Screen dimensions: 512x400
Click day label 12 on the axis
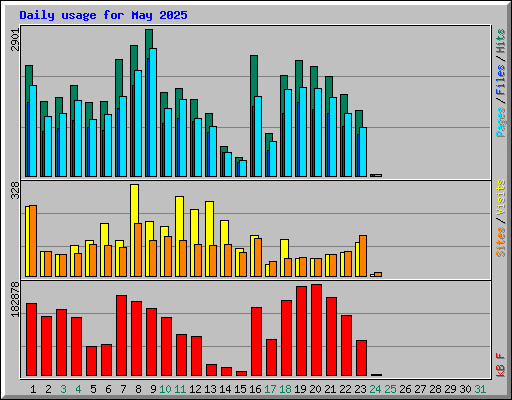[195, 389]
